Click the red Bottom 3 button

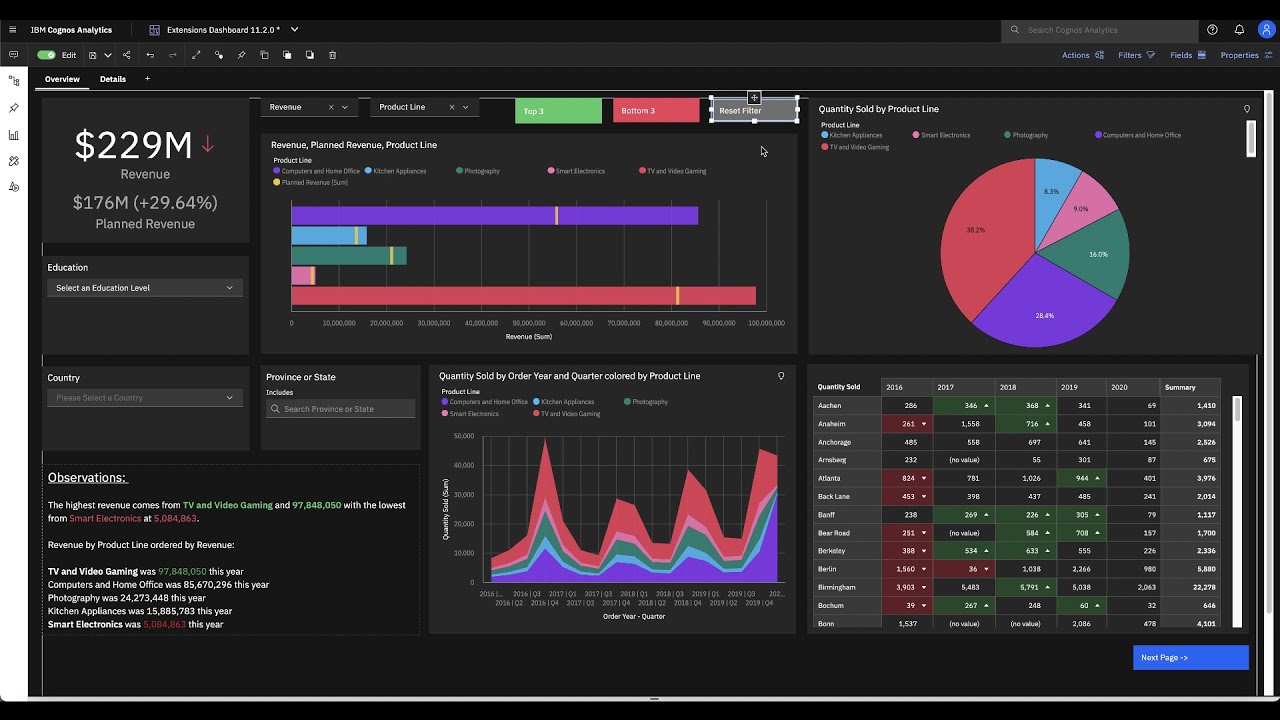click(x=656, y=111)
